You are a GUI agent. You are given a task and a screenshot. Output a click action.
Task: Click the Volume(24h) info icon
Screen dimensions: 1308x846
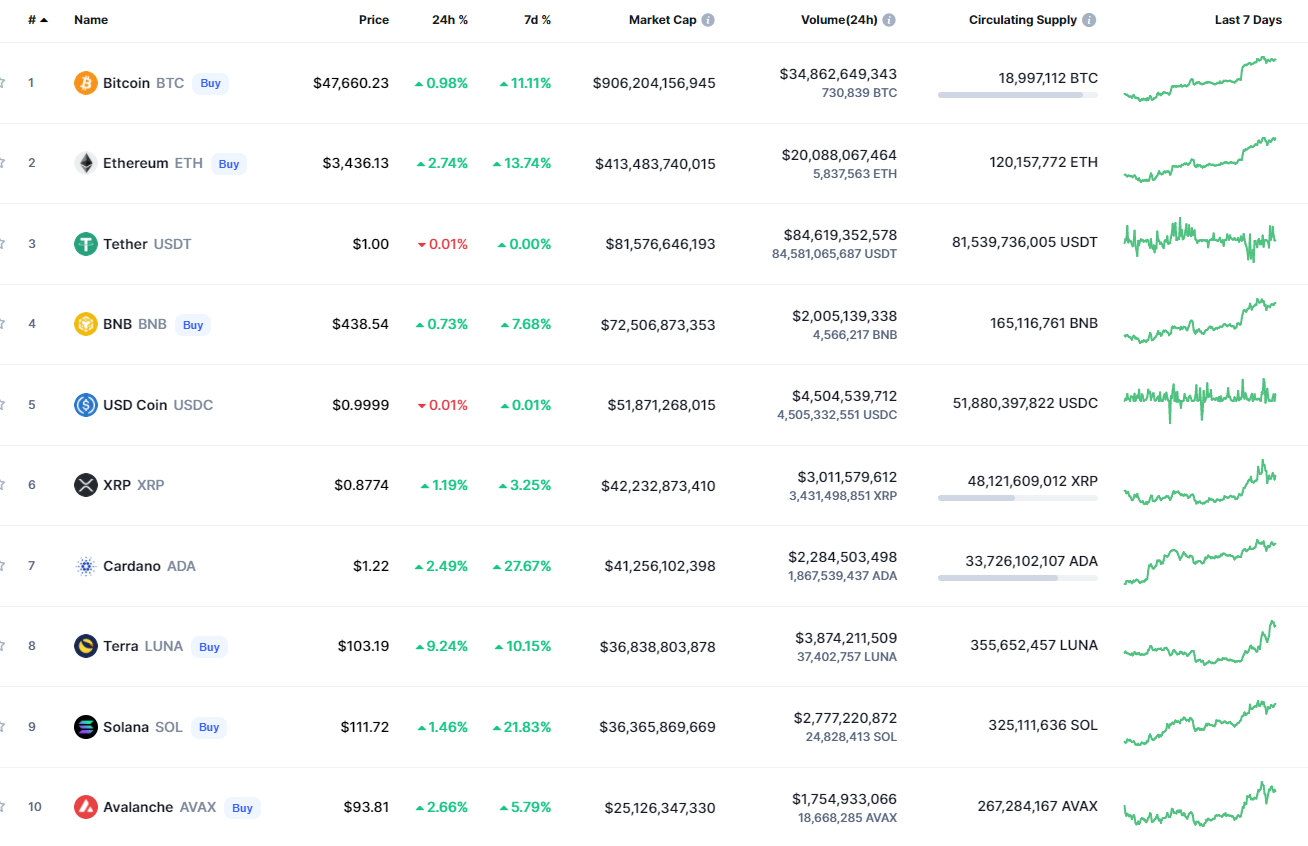coord(889,20)
